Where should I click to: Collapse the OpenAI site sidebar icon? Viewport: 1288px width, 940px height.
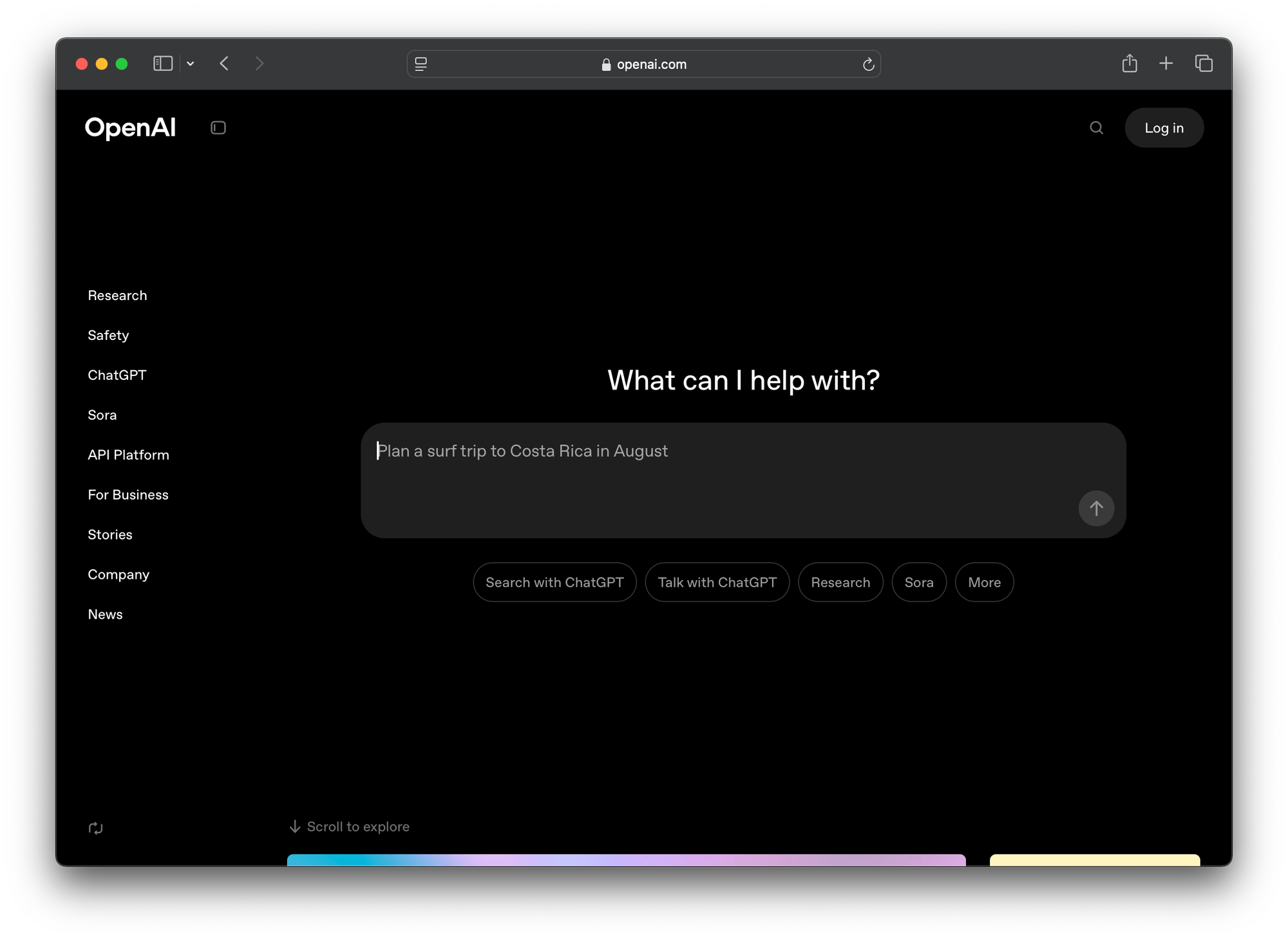point(218,127)
